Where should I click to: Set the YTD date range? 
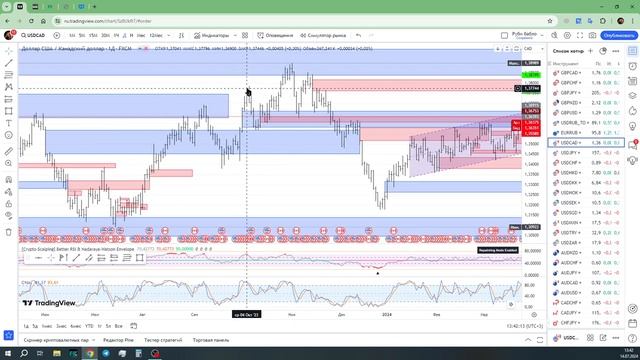point(89,326)
